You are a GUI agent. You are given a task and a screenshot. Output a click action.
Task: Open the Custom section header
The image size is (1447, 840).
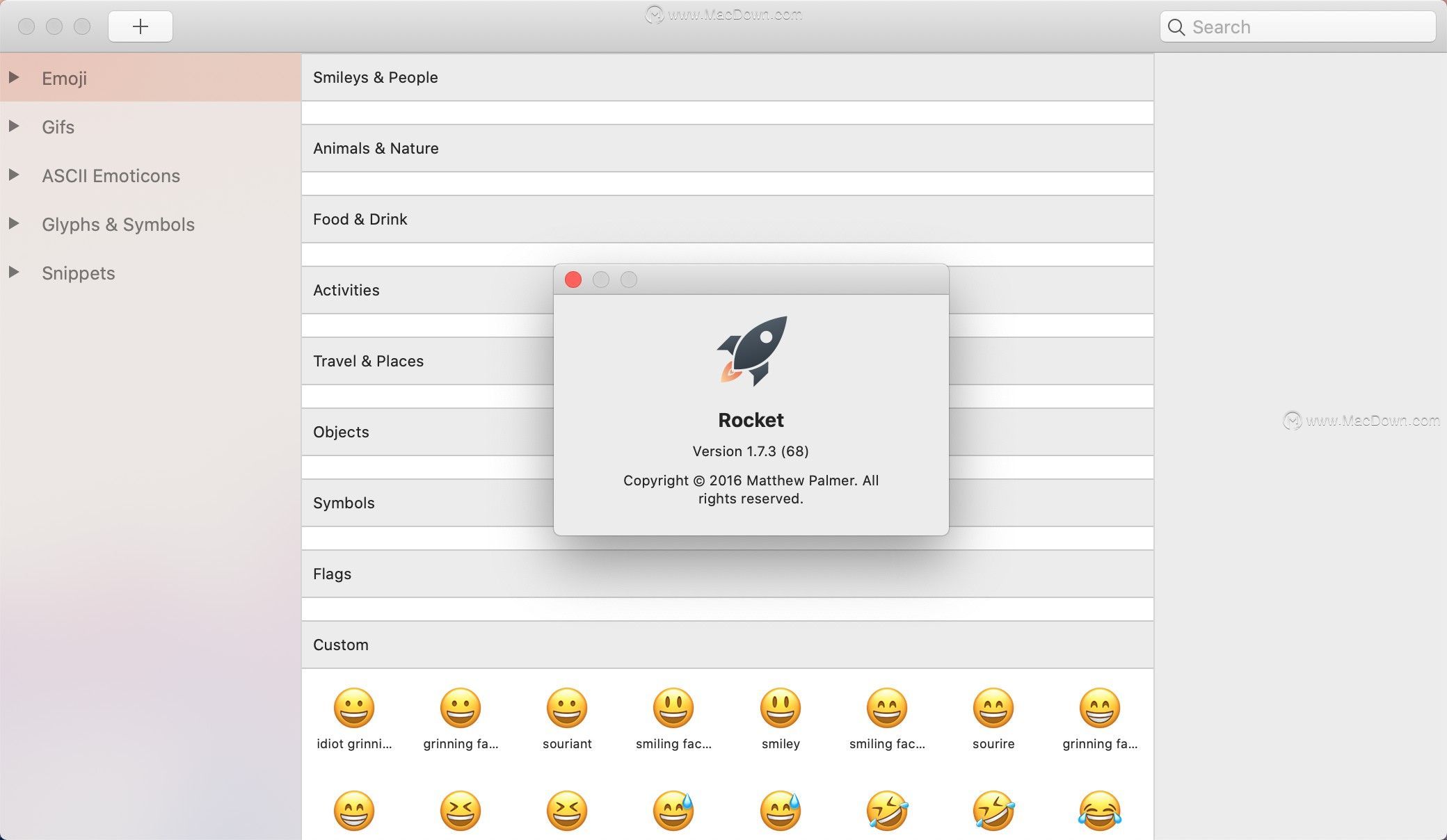[x=728, y=645]
